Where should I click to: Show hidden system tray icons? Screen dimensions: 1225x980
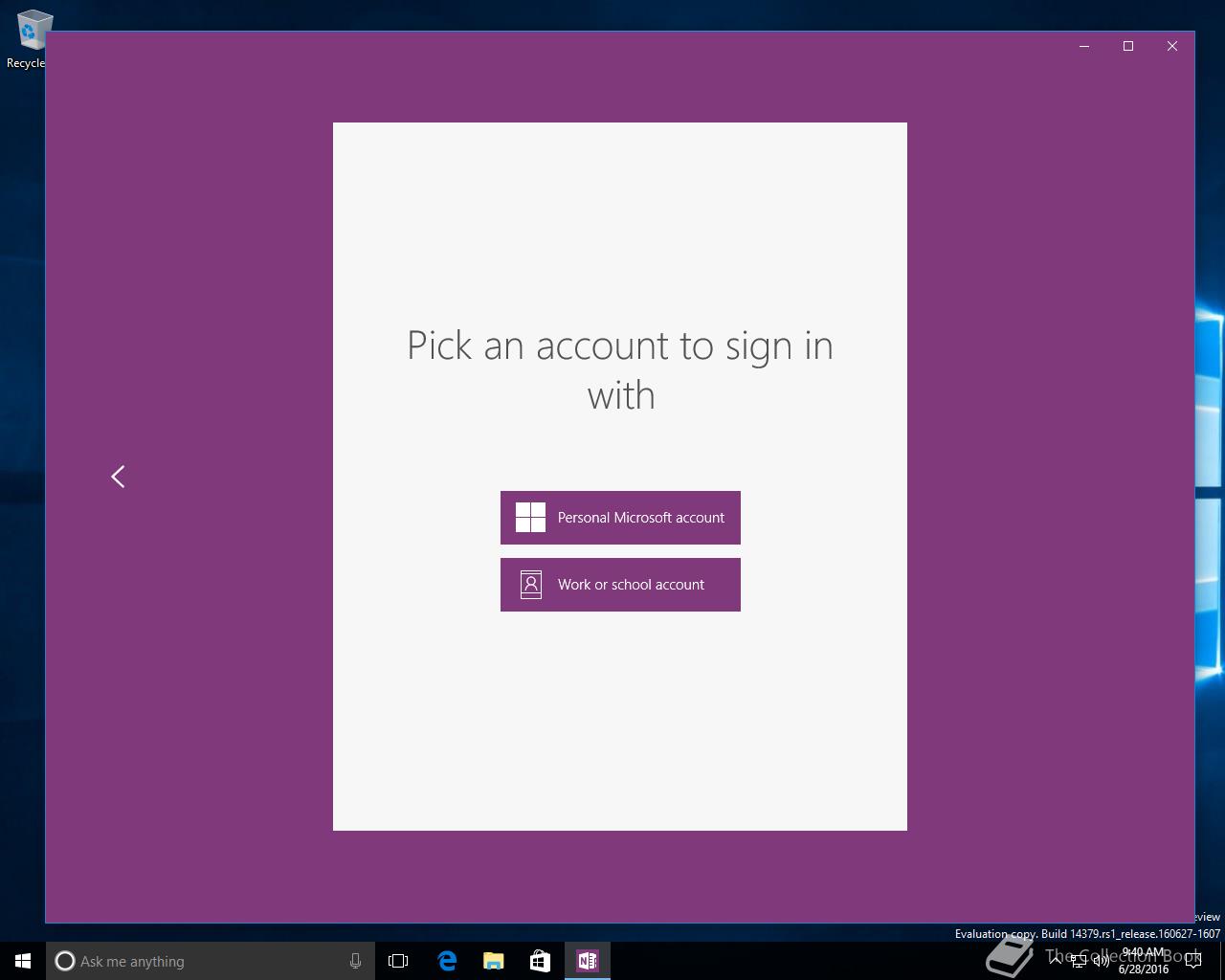[x=1056, y=960]
